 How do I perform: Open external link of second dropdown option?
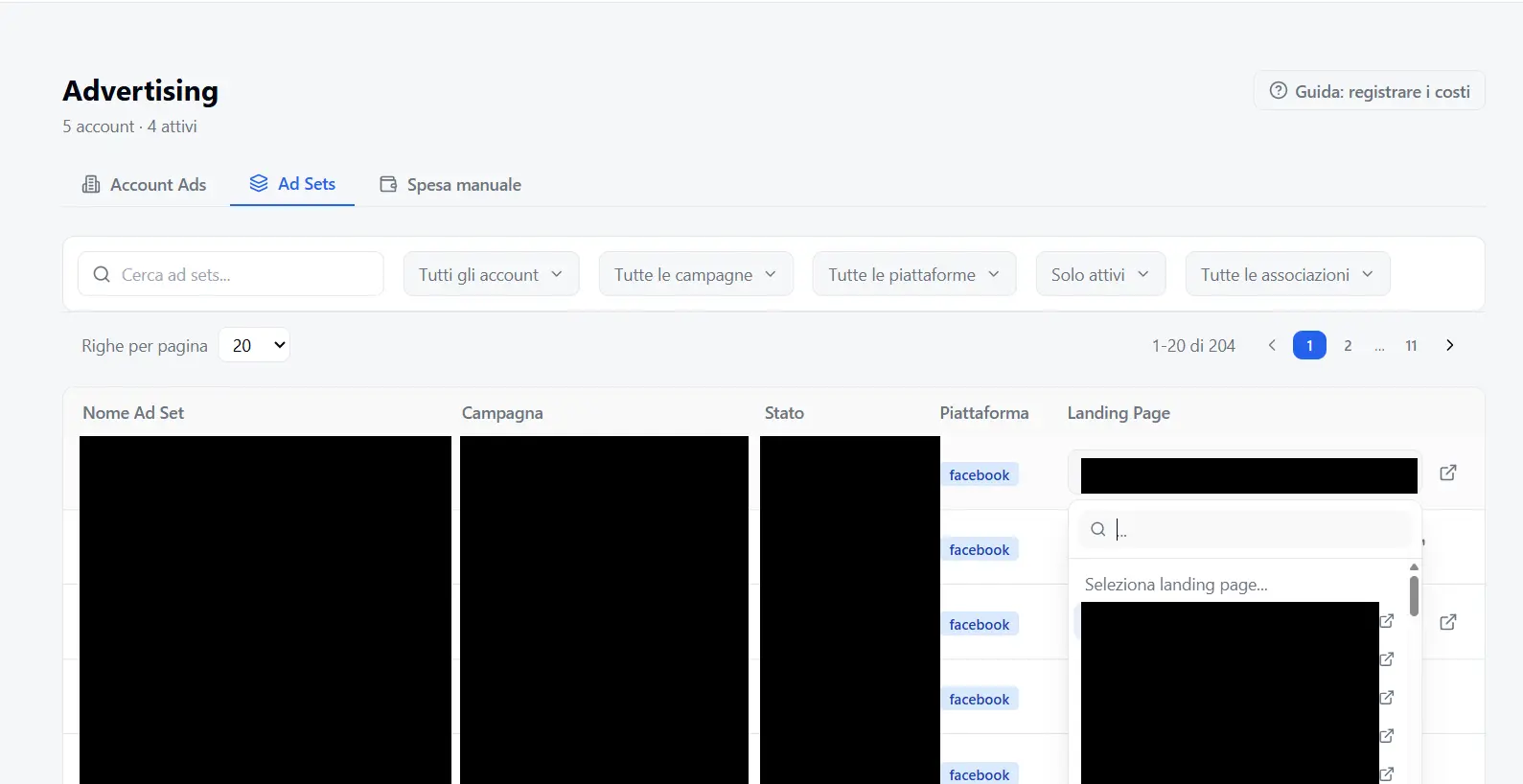click(x=1387, y=659)
